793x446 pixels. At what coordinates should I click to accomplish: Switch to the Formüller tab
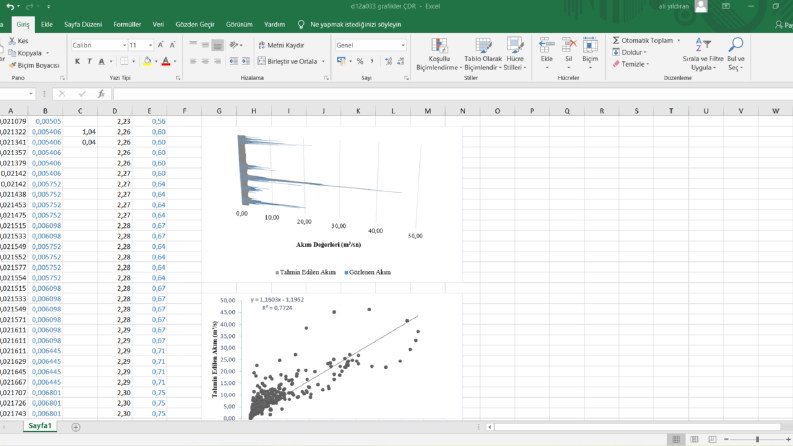(127, 24)
